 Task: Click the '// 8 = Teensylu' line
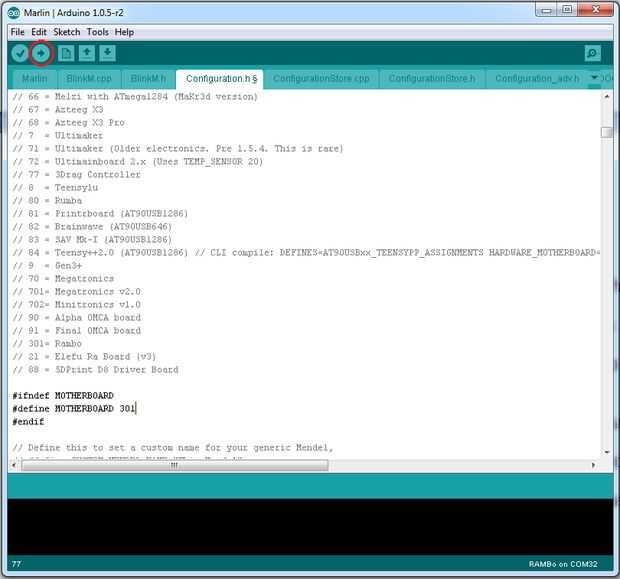pos(55,187)
